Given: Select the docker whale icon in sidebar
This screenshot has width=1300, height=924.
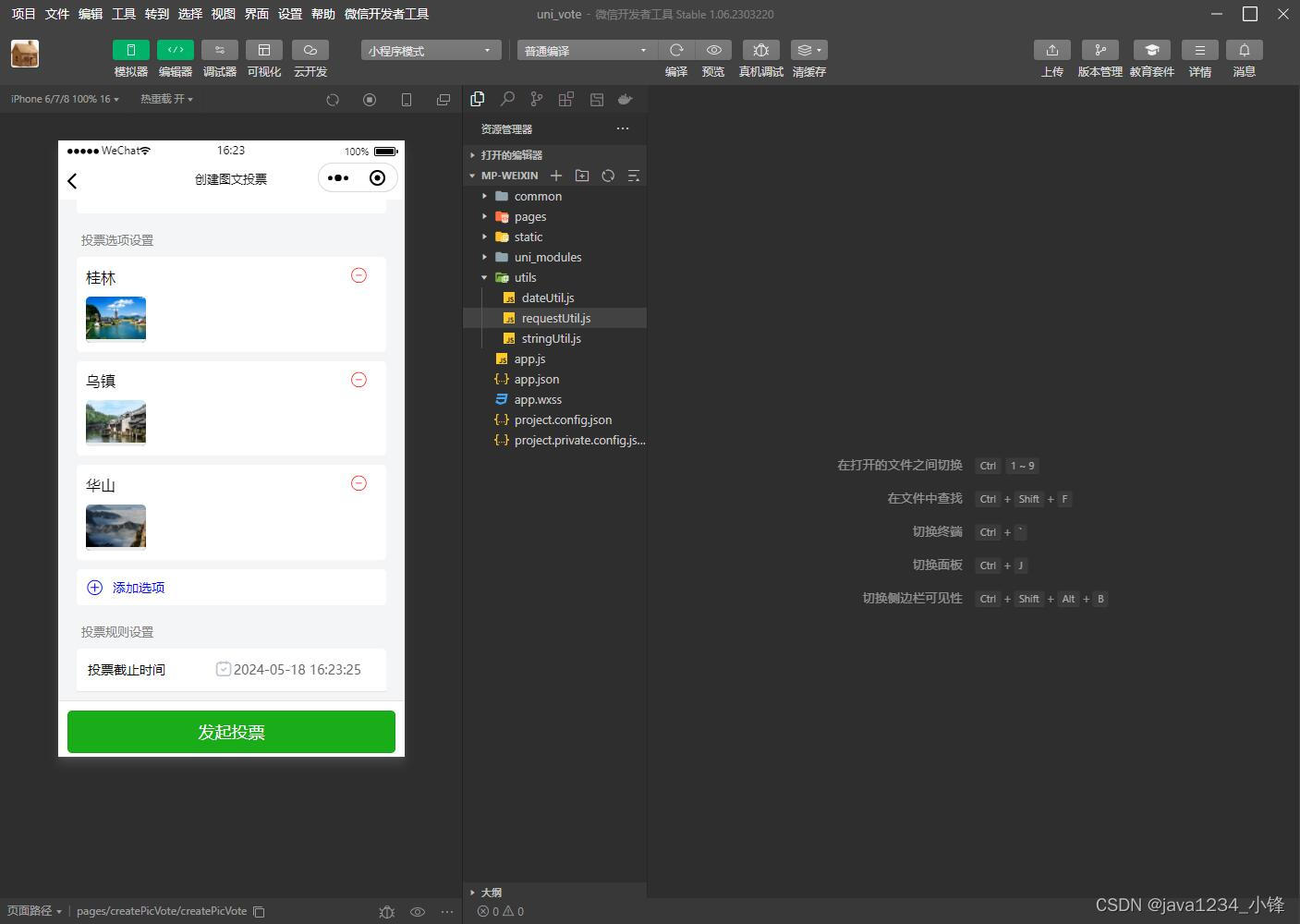Looking at the screenshot, I should [x=626, y=99].
